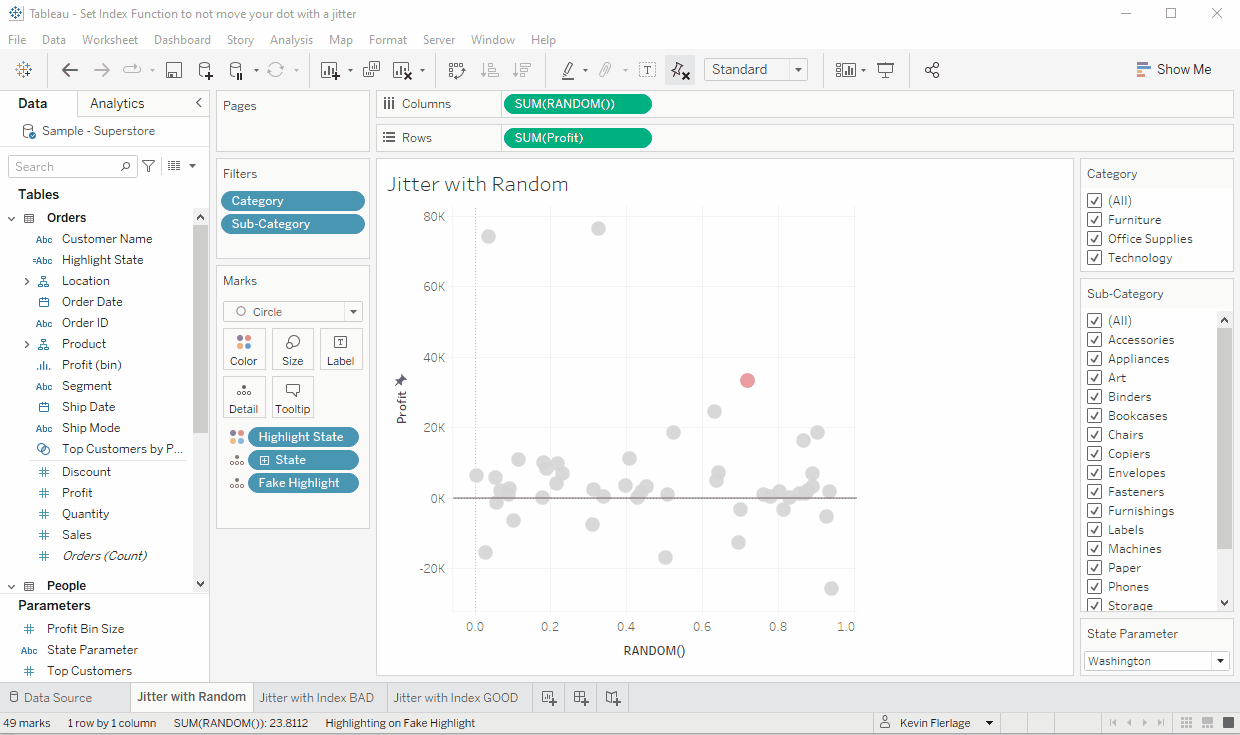Open the Label mark card
Viewport: 1240px width, 735px height.
tap(341, 350)
